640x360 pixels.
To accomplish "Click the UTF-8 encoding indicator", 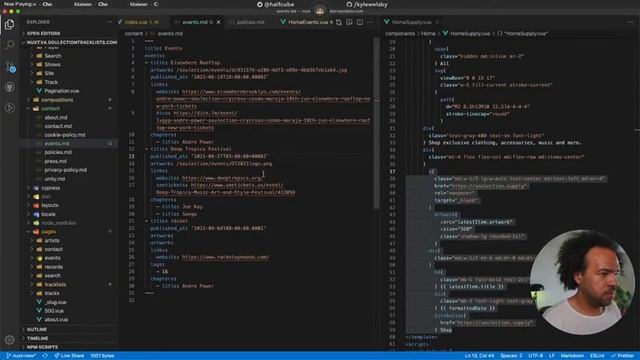I will tap(536, 356).
